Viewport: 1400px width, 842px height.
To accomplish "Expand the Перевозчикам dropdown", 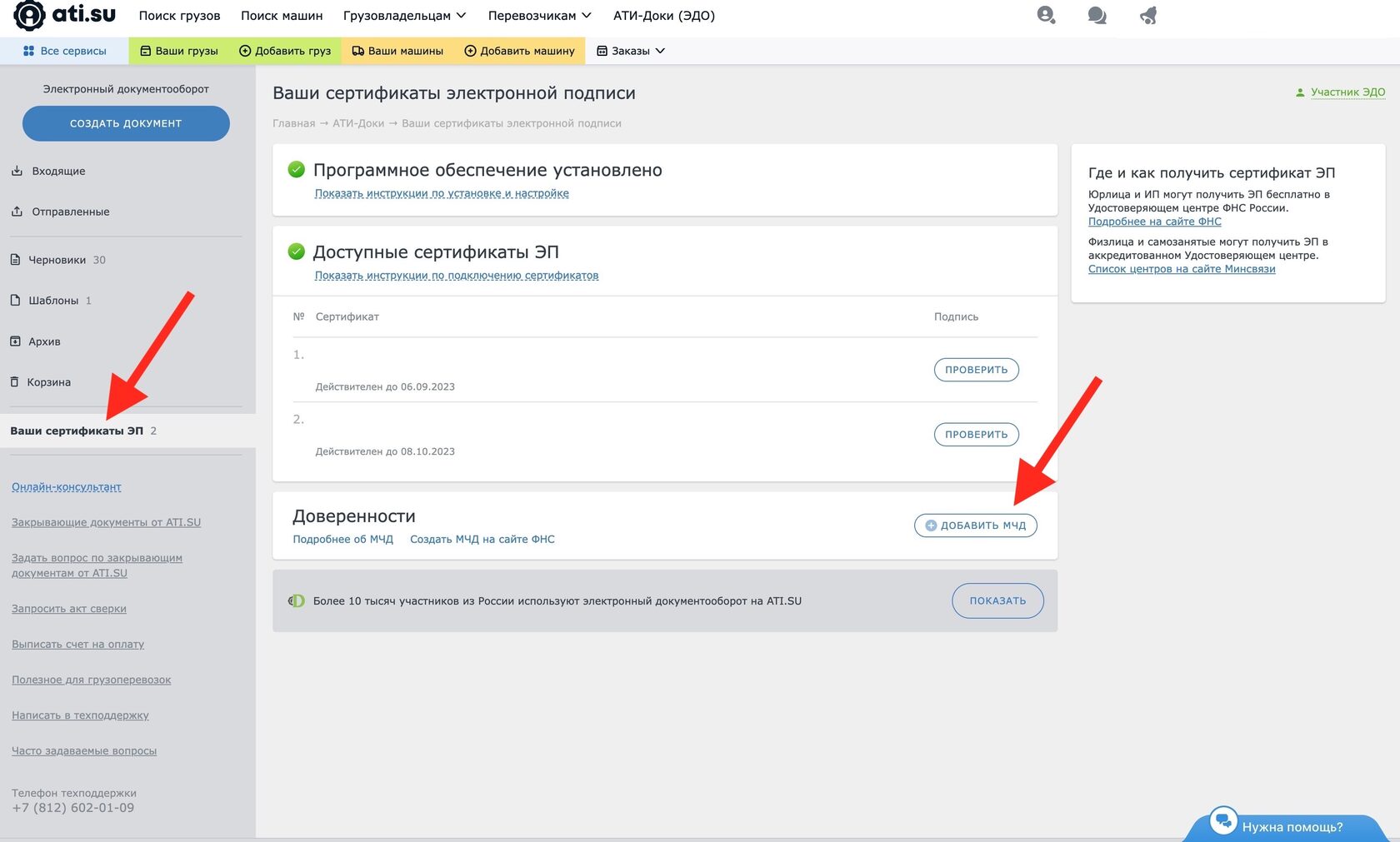I will (539, 16).
